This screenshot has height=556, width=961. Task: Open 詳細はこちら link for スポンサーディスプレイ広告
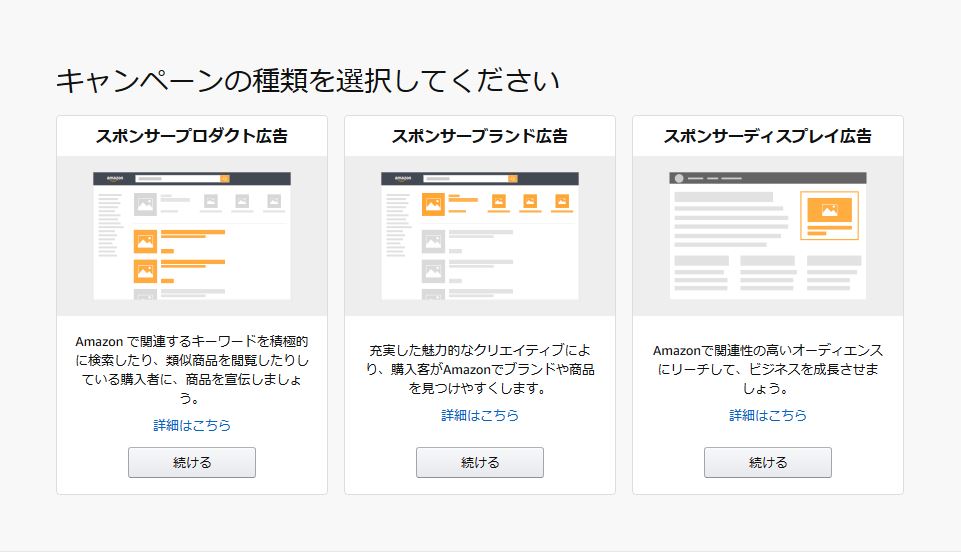coord(768,415)
